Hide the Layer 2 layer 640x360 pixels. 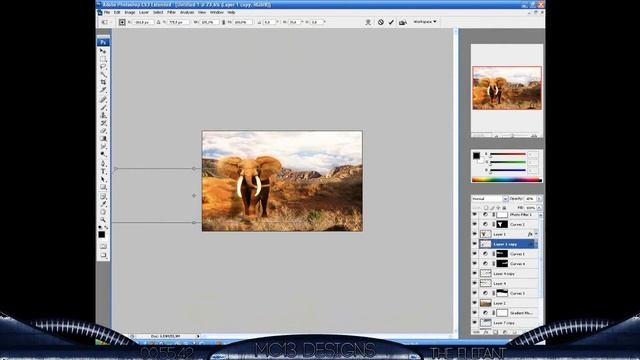475,303
